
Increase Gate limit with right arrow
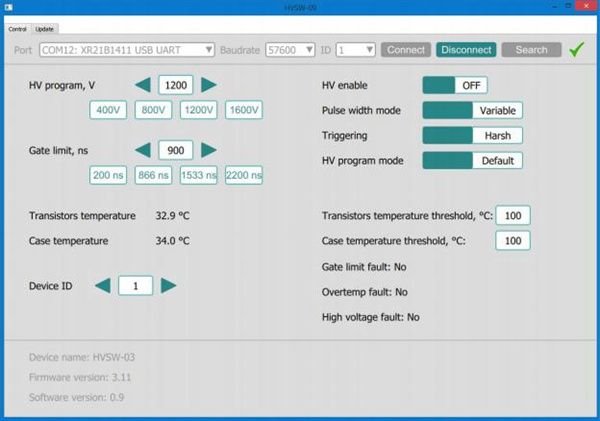pyautogui.click(x=209, y=150)
